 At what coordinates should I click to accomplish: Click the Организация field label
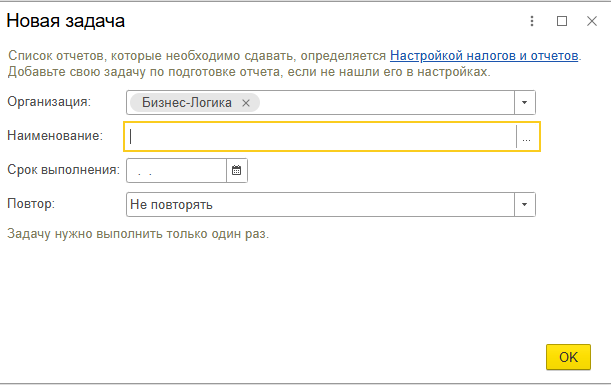point(49,102)
